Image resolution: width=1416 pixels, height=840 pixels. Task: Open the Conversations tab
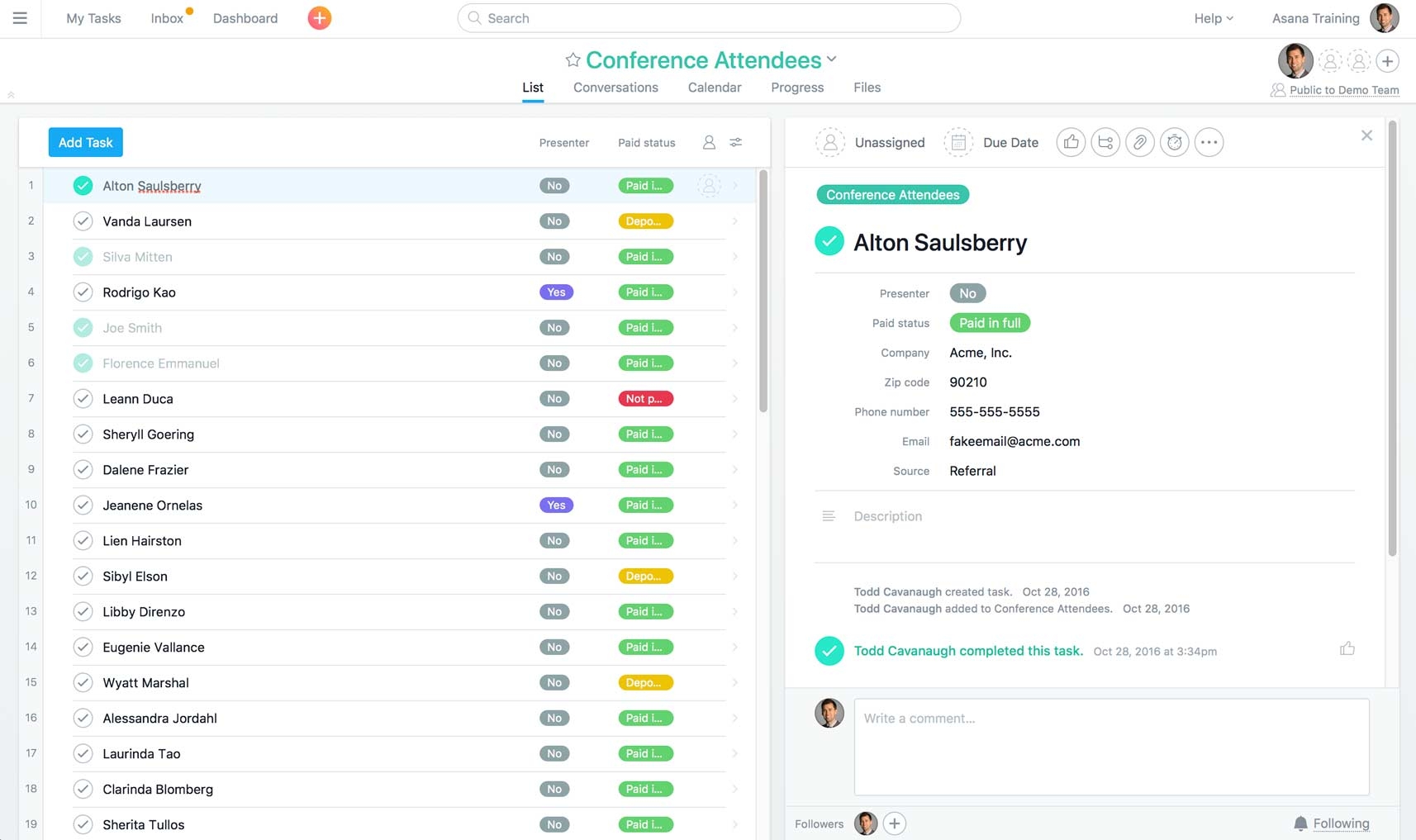(x=615, y=88)
